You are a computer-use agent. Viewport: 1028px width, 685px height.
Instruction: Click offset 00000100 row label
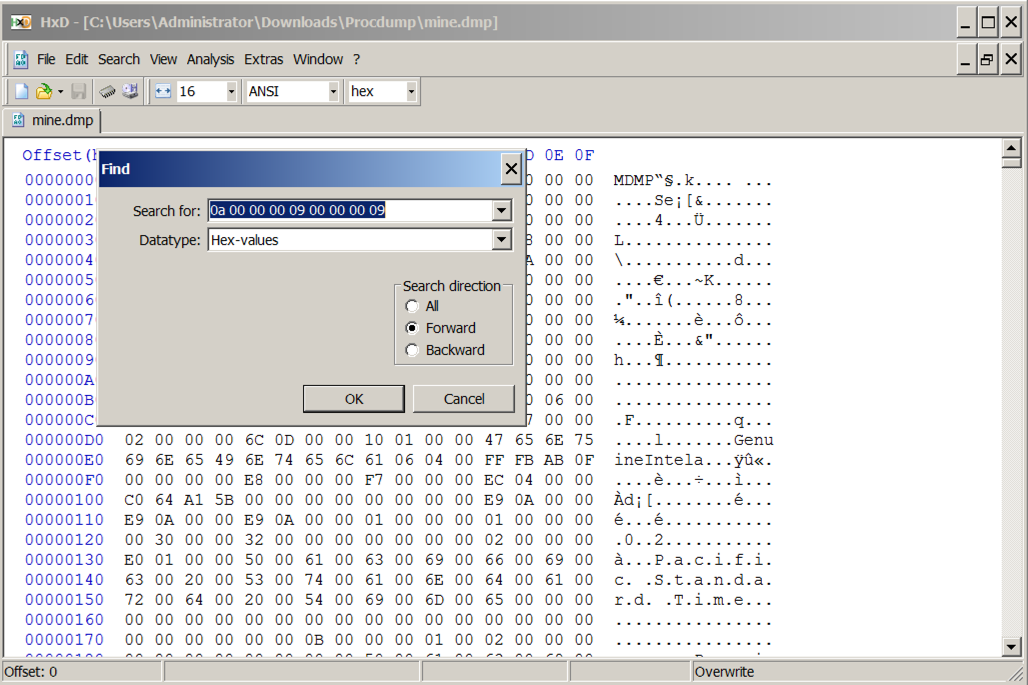click(64, 500)
